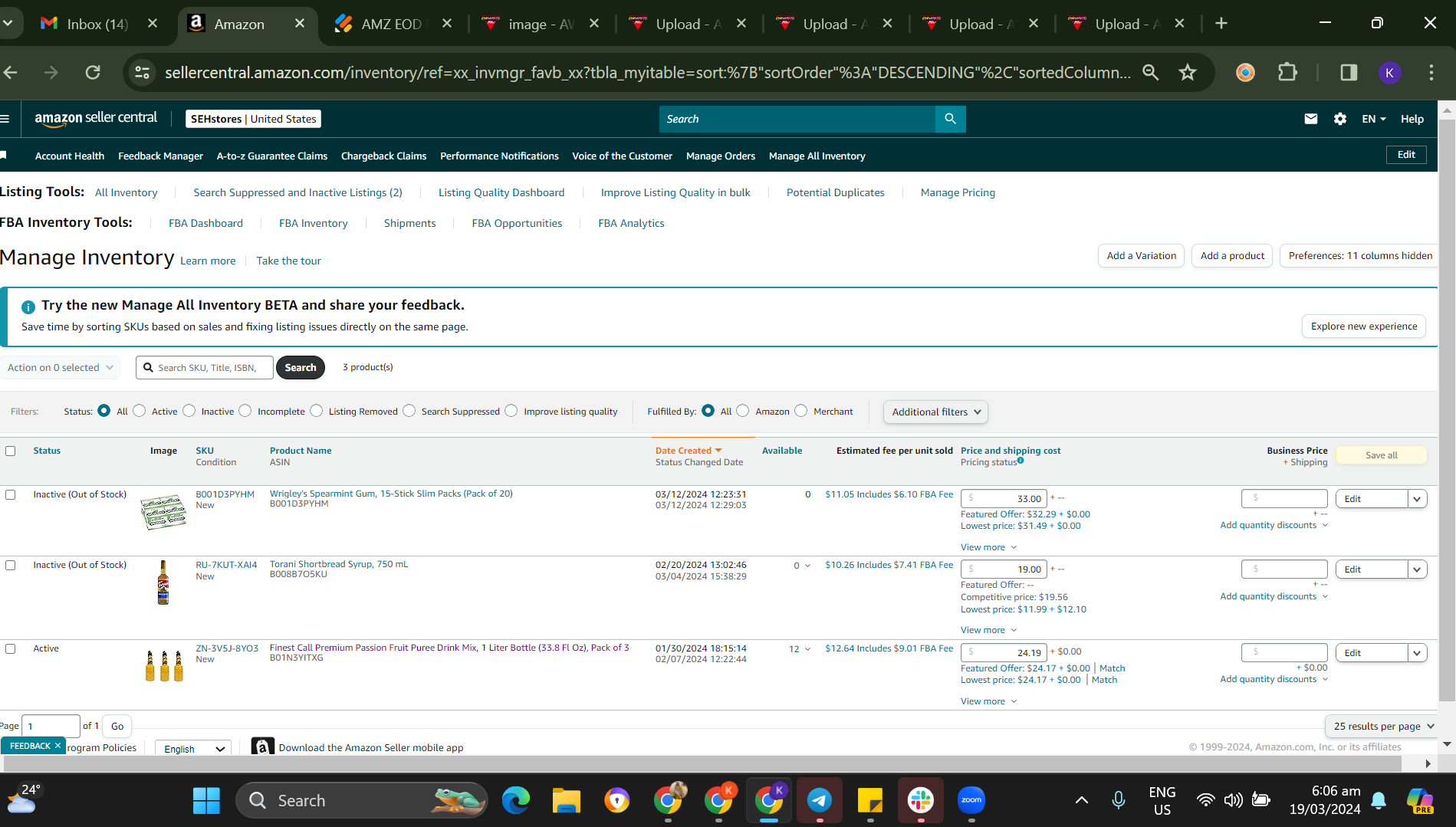Click the Amazon Seller Central logo

96,118
